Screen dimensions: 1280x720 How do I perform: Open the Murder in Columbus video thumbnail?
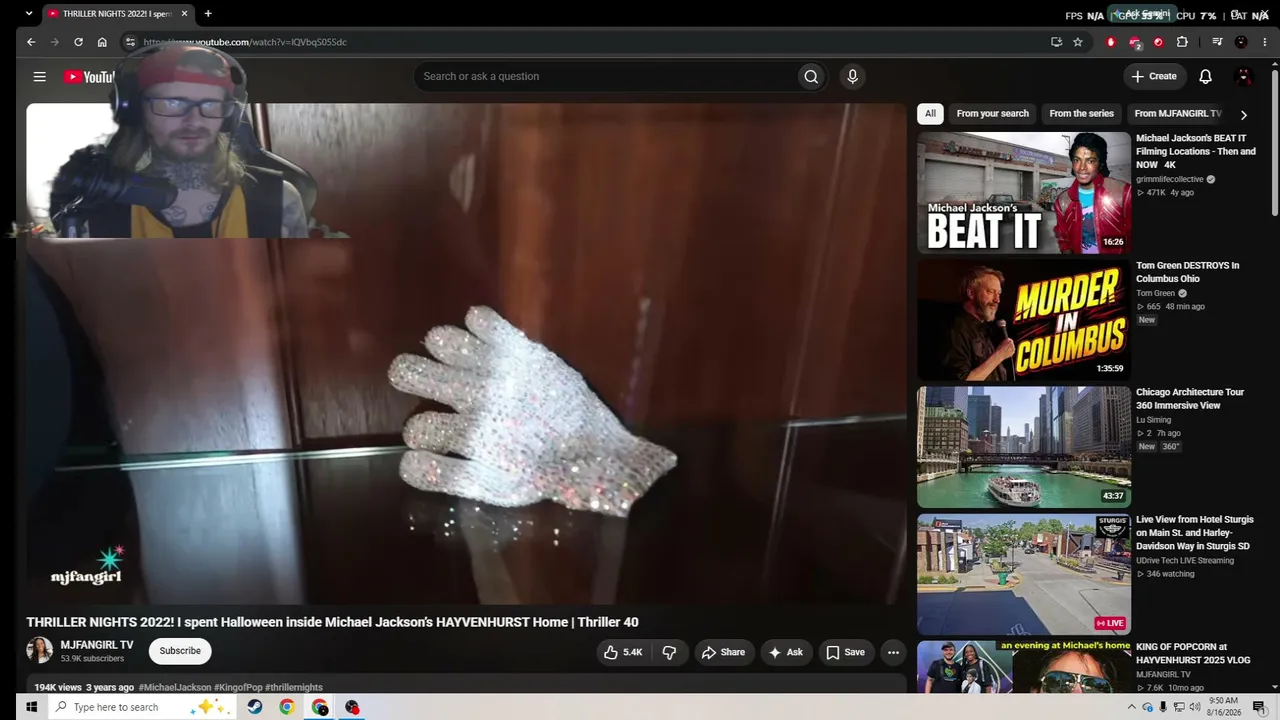[1024, 320]
